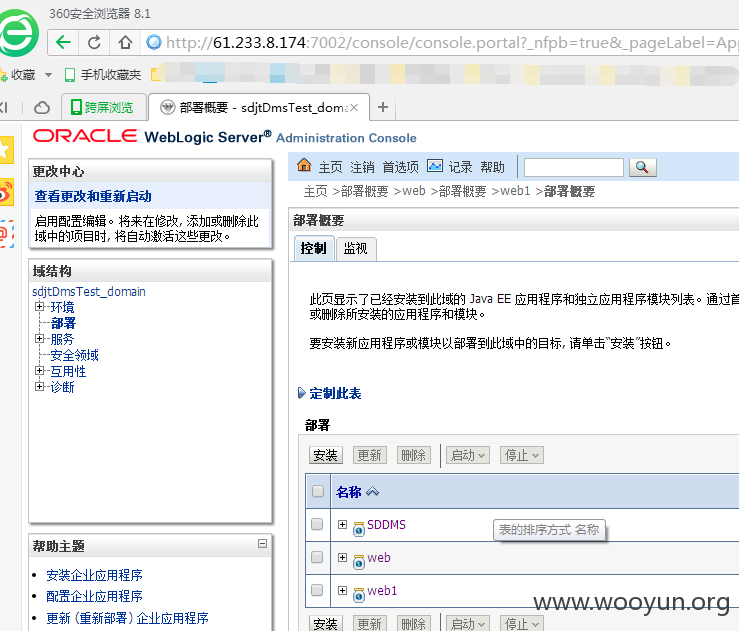
Task: Expand the 服务 tree node
Action: coord(40,338)
